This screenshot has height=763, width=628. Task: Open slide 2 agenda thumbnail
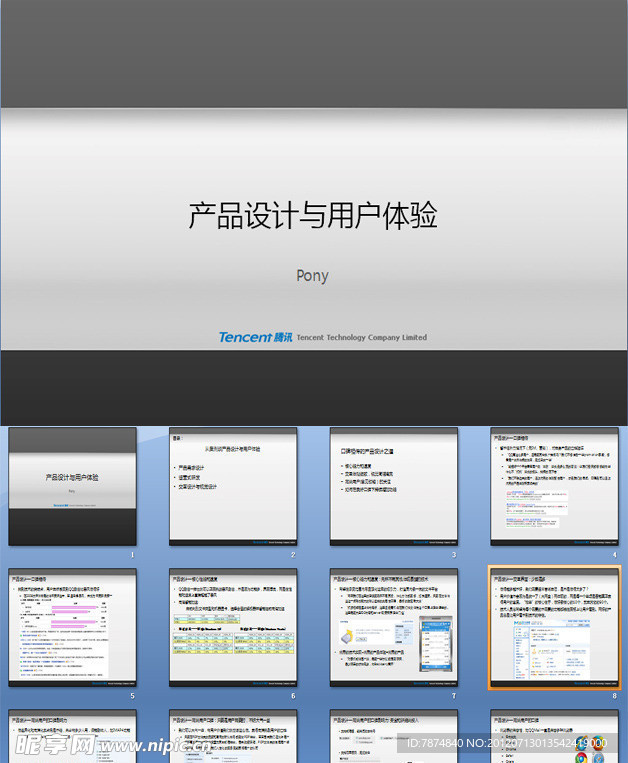pyautogui.click(x=233, y=487)
